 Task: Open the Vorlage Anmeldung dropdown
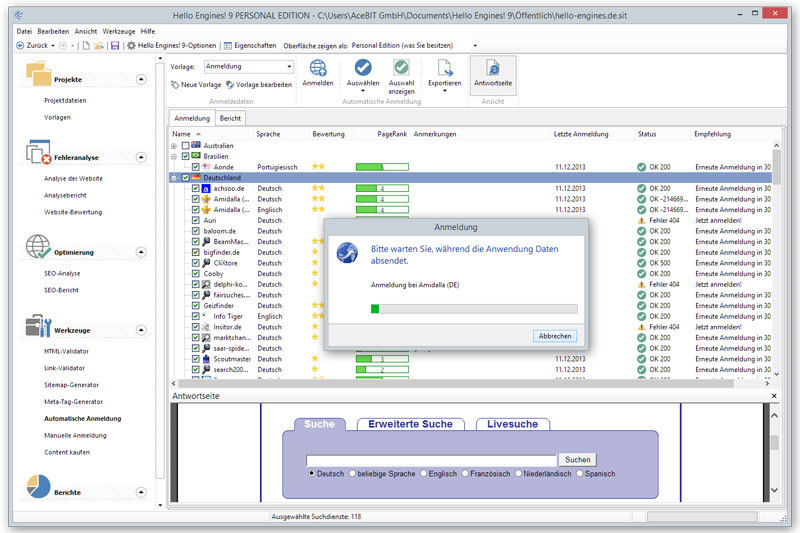(289, 66)
